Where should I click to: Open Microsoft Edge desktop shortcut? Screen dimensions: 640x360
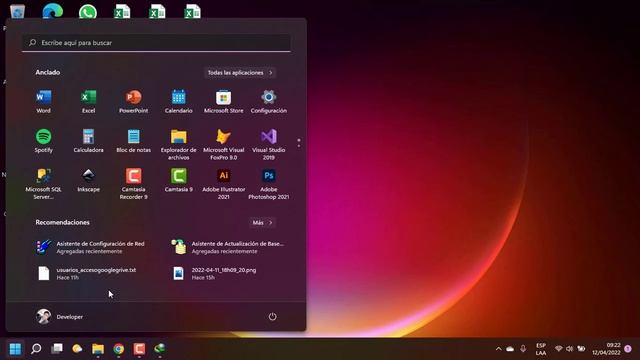[x=53, y=11]
